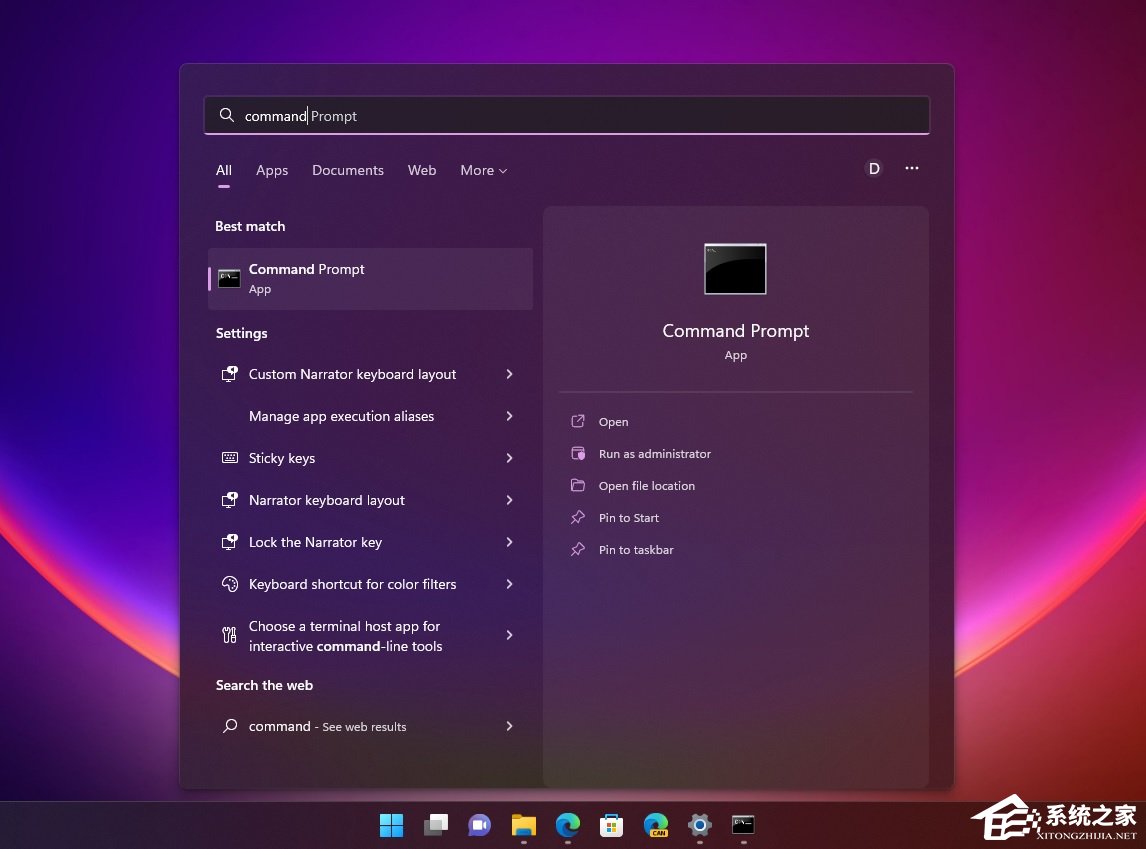Open Microsoft Store from the taskbar
The image size is (1146, 849).
pos(612,825)
